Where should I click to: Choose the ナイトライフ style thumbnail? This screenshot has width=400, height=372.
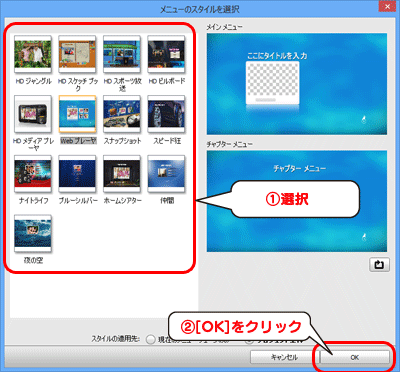(33, 174)
